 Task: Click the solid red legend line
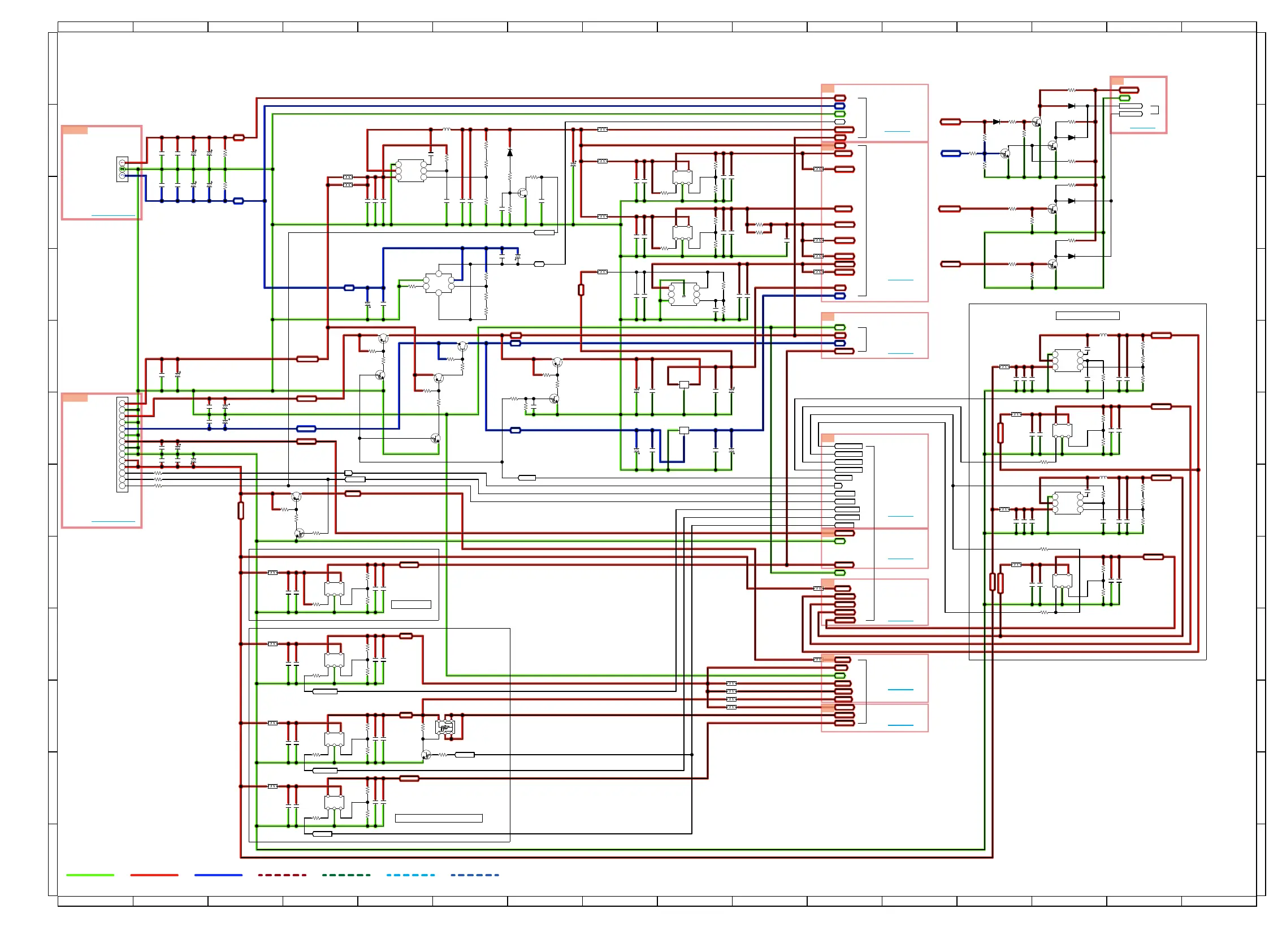point(154,875)
